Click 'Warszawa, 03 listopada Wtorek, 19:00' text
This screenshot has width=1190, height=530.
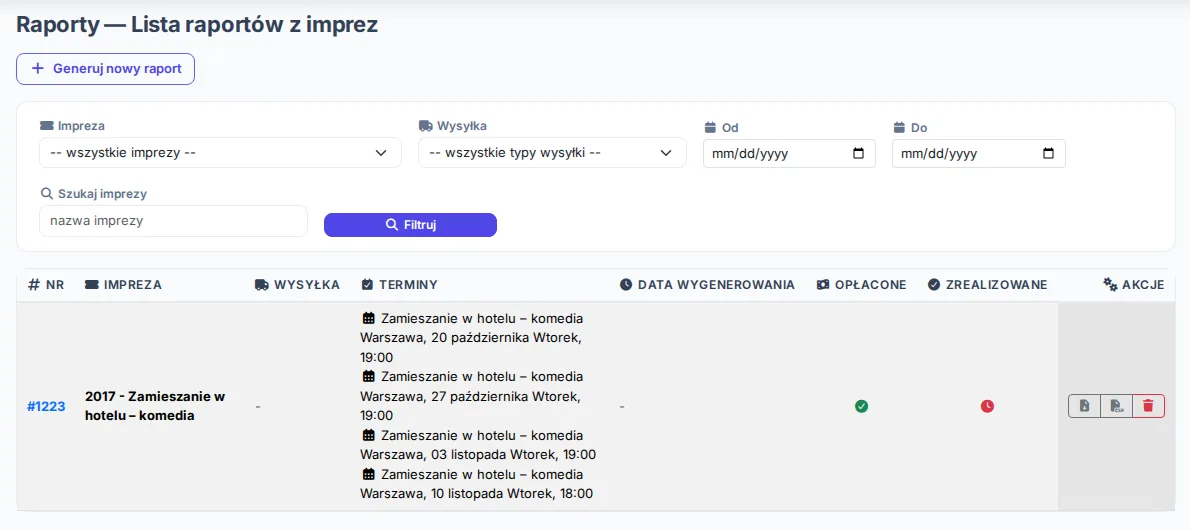[x=478, y=455]
